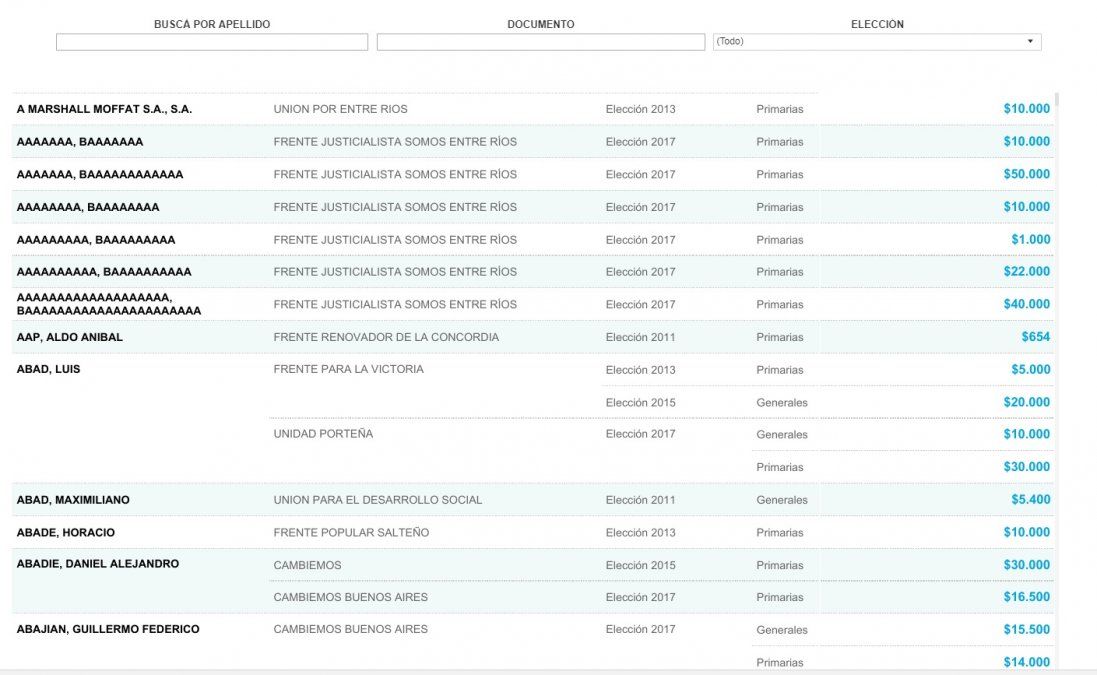The height and width of the screenshot is (675, 1097).
Task: Click the Documento input field
Action: [x=540, y=42]
